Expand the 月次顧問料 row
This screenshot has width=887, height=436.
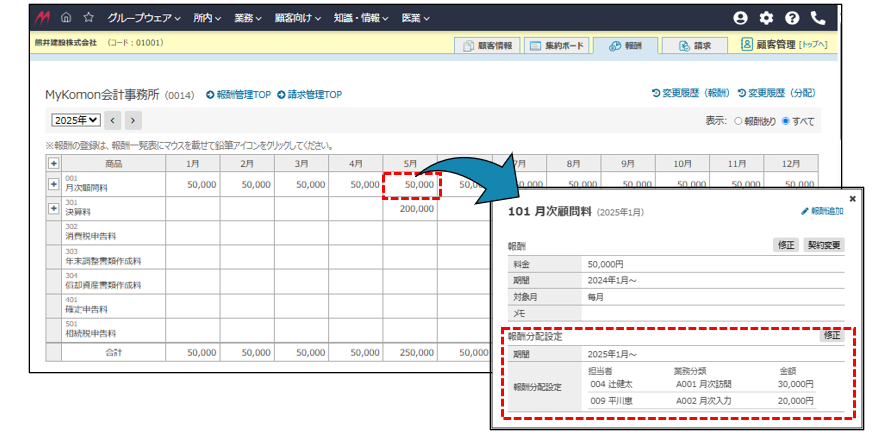click(54, 184)
